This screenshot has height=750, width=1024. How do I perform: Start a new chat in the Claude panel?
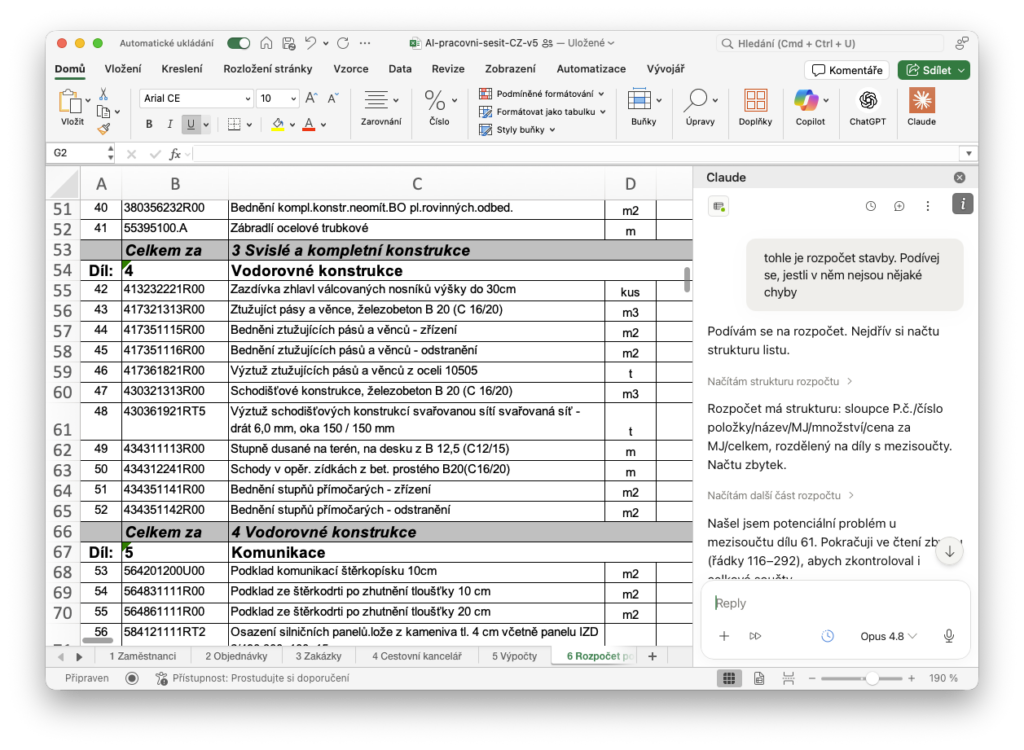coord(899,206)
